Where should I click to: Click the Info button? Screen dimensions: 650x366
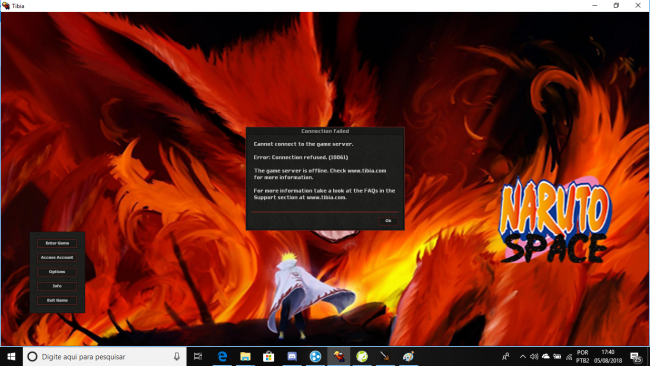(57, 286)
